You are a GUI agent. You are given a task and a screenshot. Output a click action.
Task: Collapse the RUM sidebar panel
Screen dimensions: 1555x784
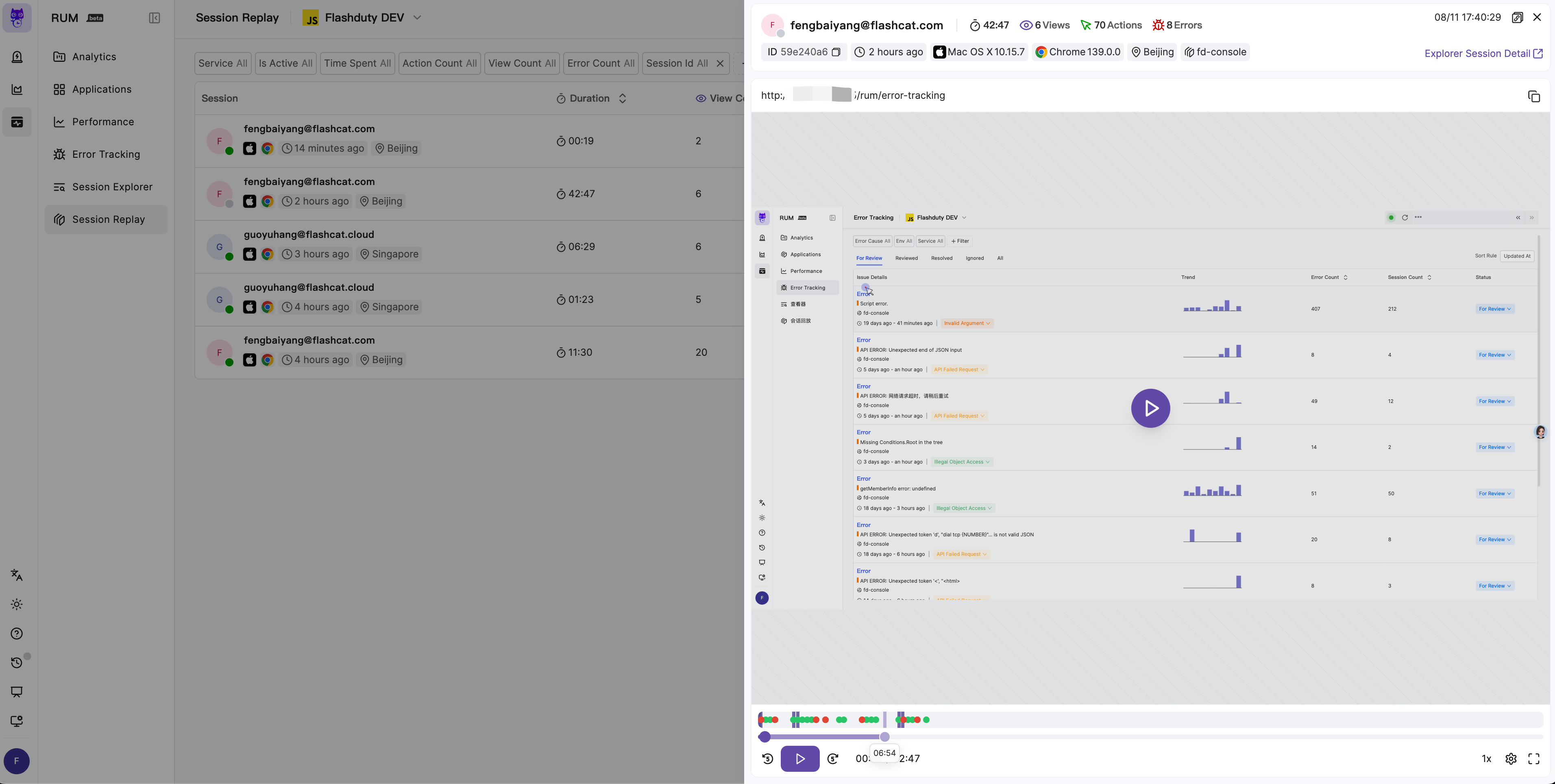click(x=155, y=18)
